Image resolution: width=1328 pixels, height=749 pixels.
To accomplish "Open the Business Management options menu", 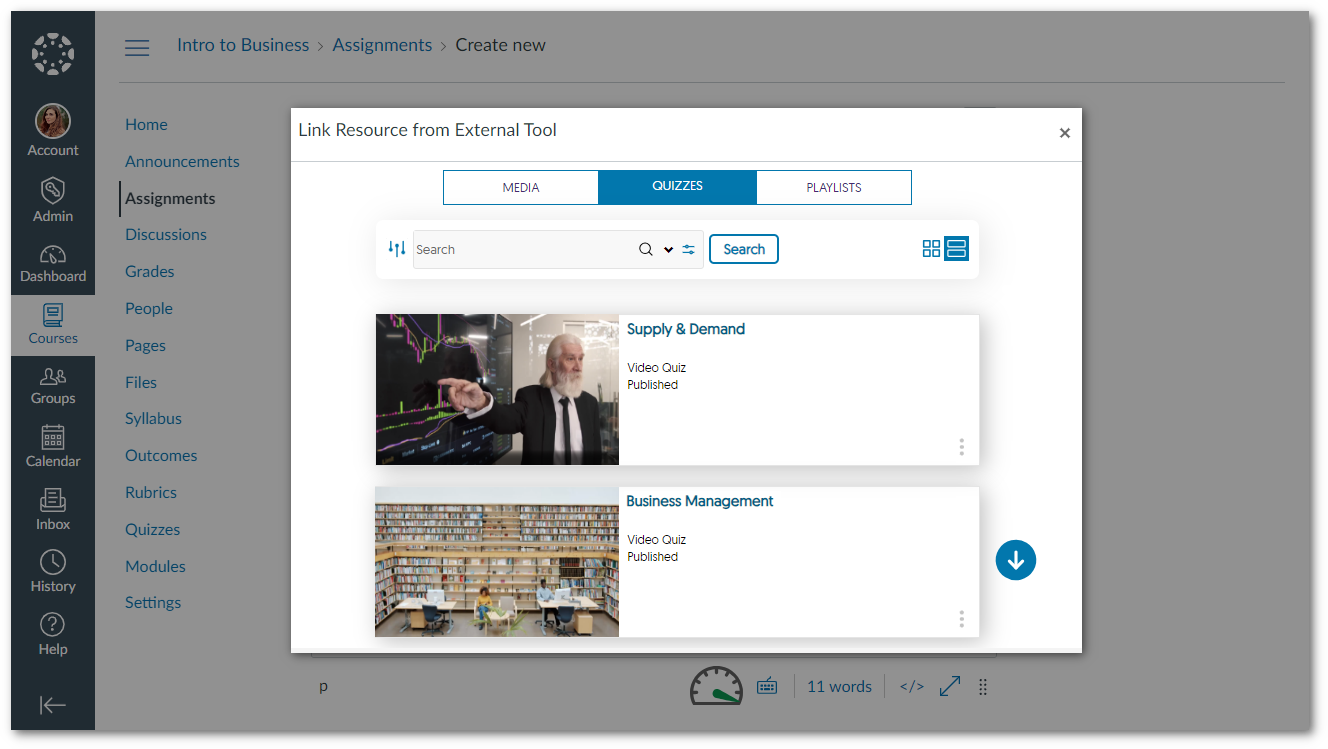I will click(x=961, y=619).
